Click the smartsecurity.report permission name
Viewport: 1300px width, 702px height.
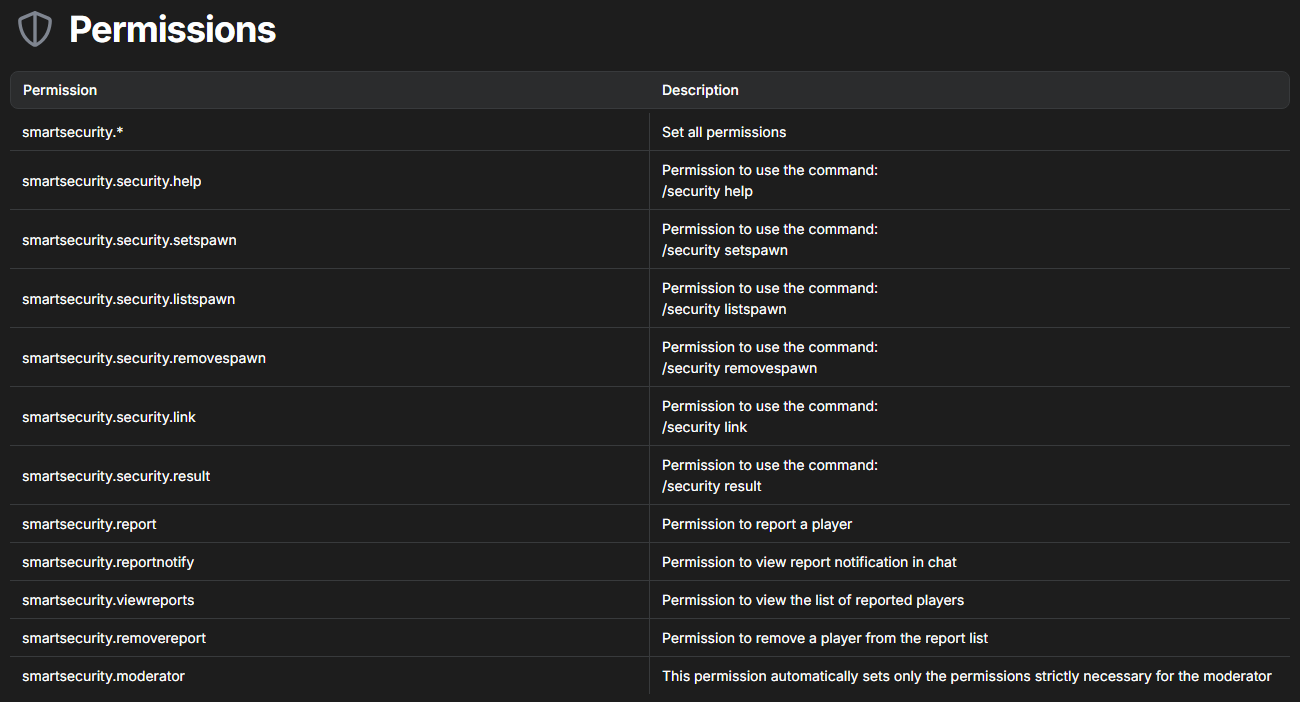(89, 524)
